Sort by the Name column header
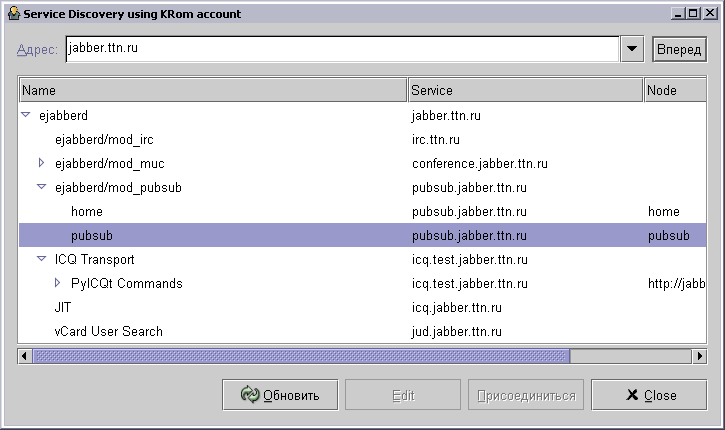725x430 pixels. tap(212, 90)
